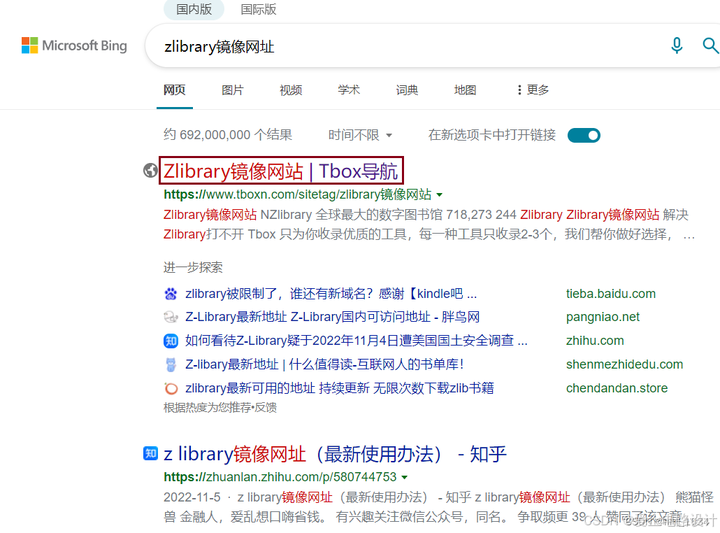Expand the tboxn.com URL dropdown arrow

(x=439, y=195)
